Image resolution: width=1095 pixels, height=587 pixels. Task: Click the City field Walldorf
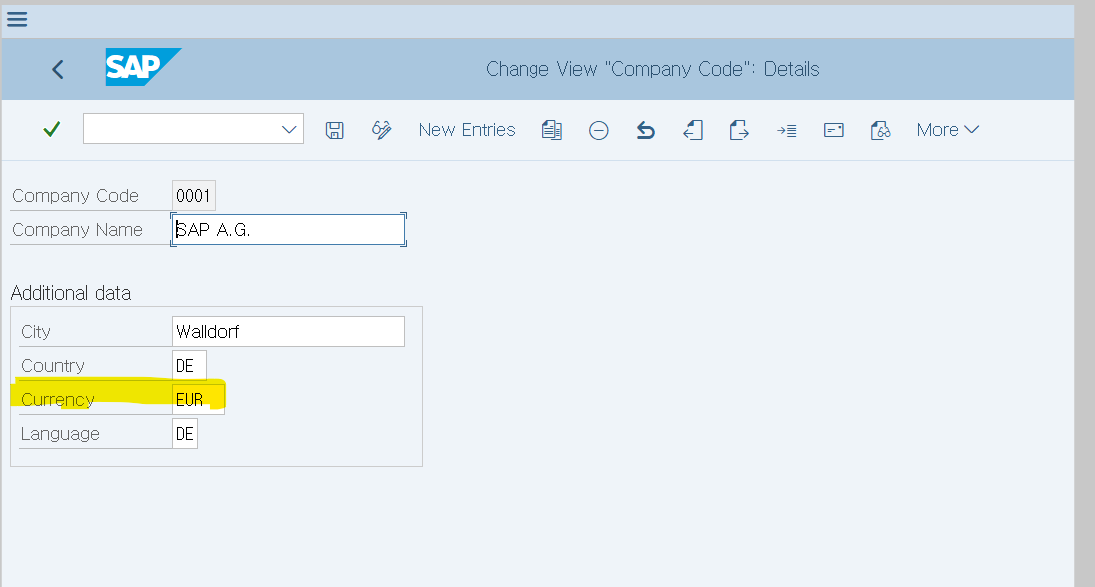coord(288,332)
